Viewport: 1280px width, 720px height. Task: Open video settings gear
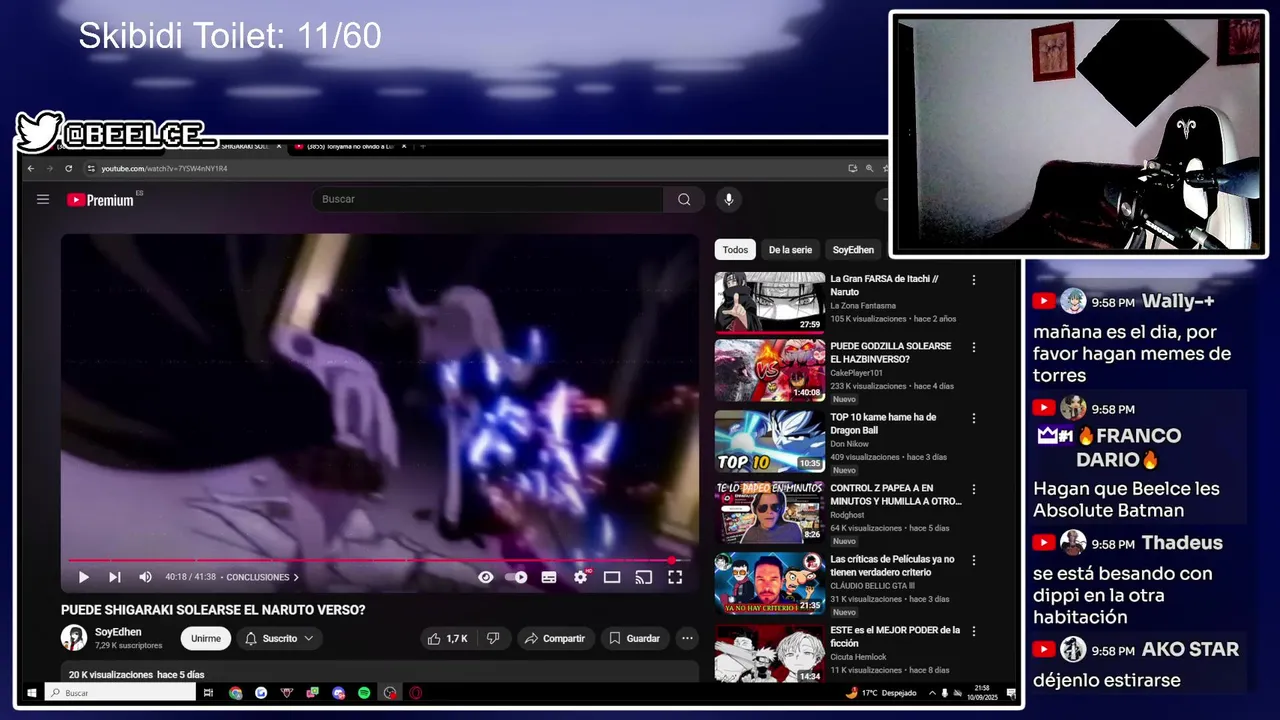(580, 577)
